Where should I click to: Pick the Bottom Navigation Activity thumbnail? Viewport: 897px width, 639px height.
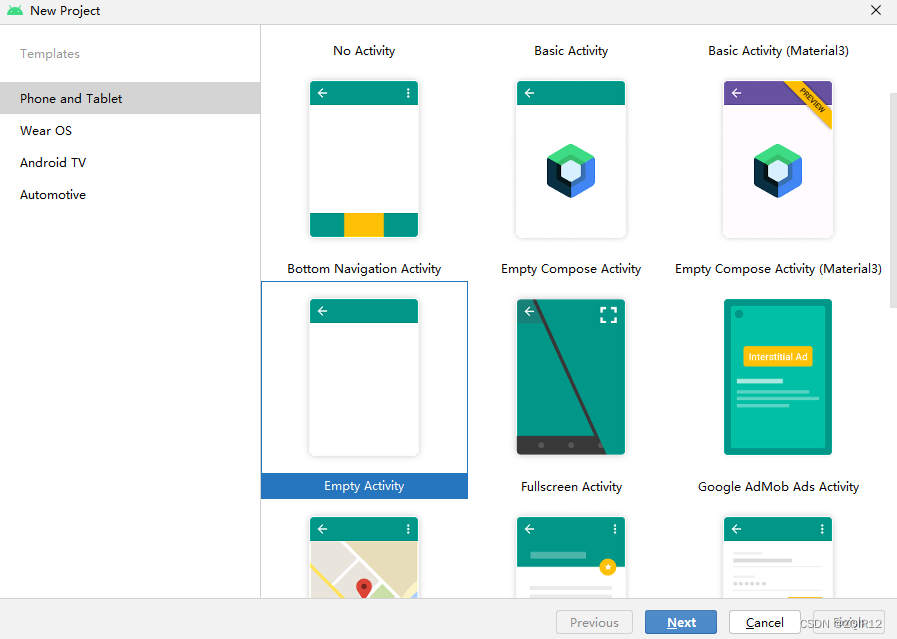tap(364, 159)
